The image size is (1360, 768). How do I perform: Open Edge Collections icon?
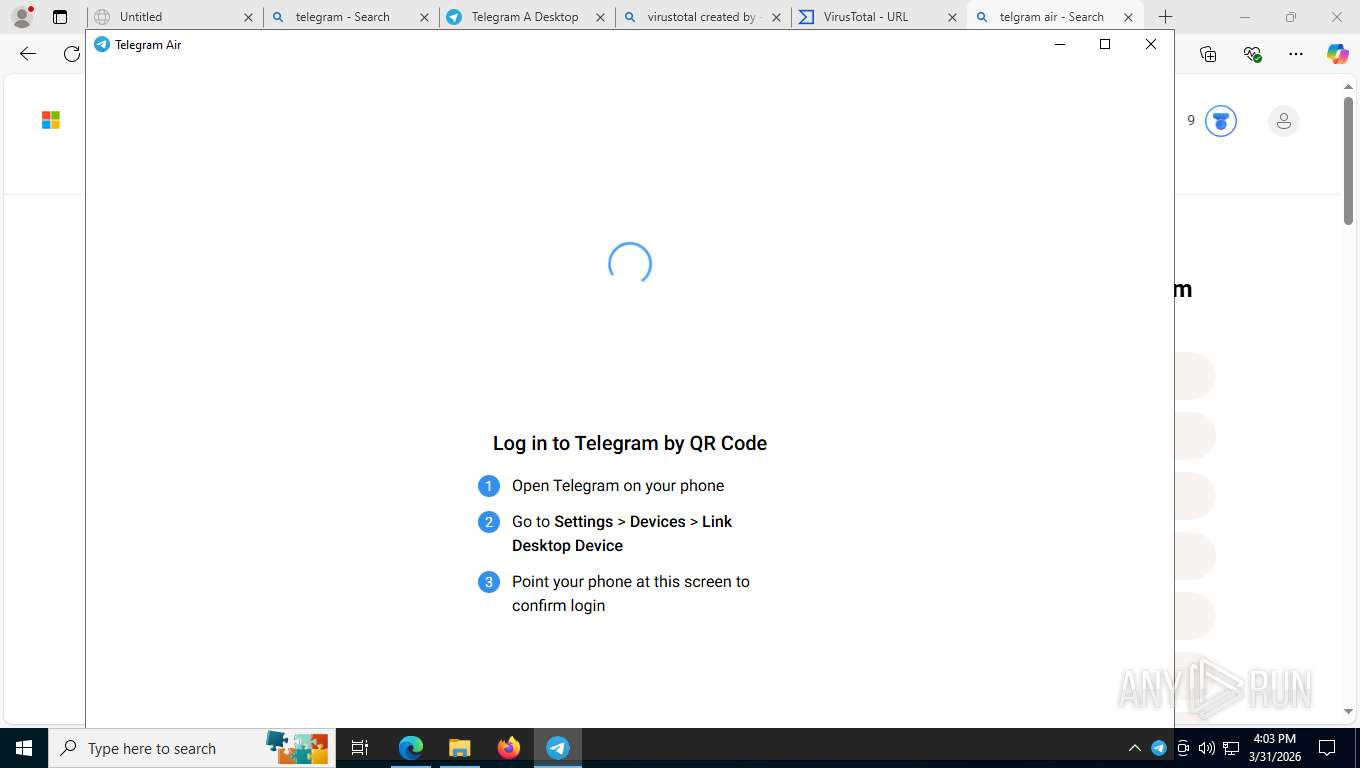1208,54
